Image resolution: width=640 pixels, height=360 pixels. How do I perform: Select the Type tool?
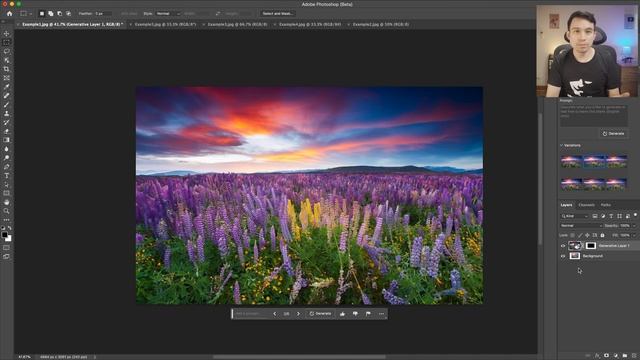click(7, 176)
